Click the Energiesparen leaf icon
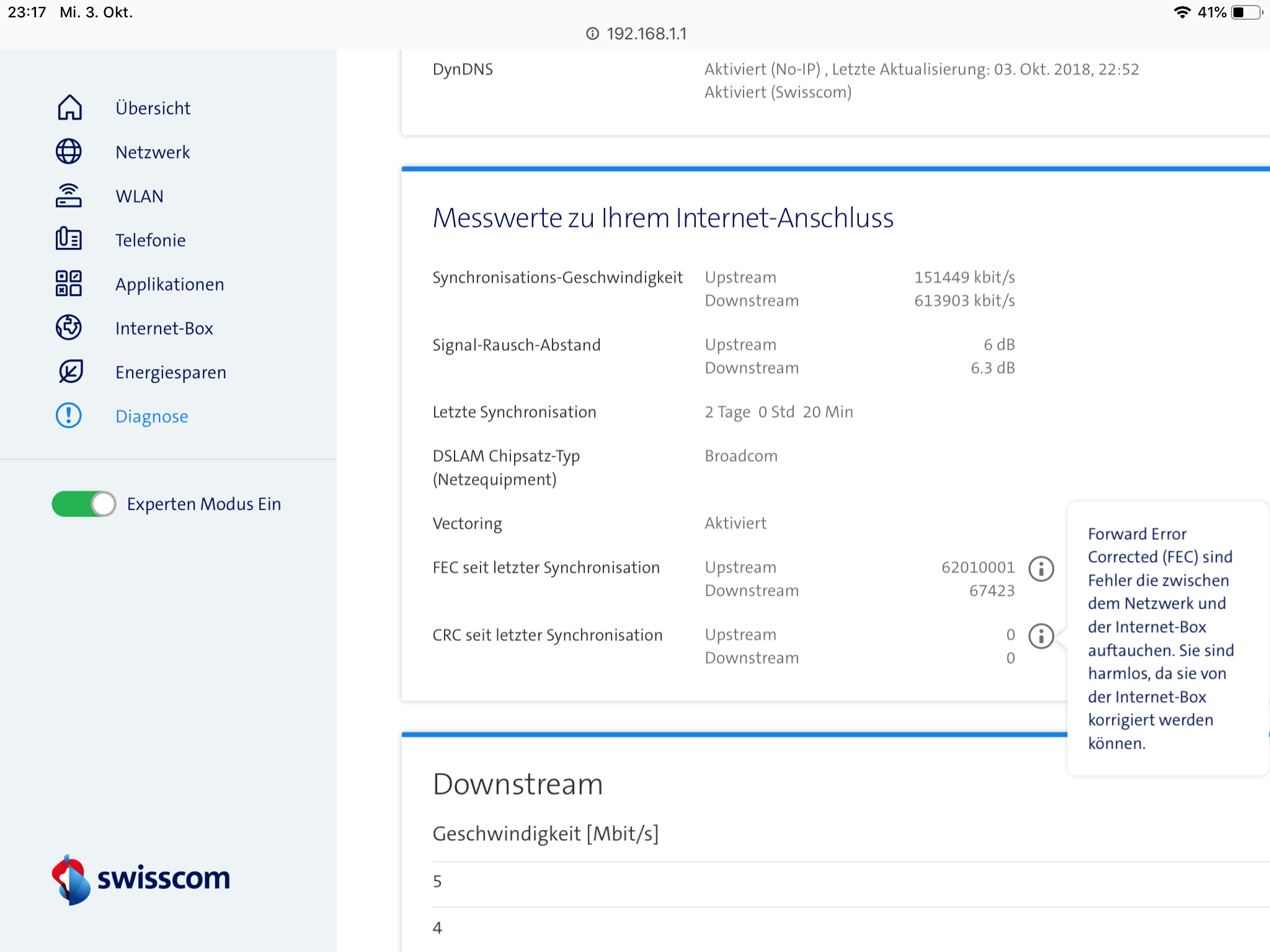Image resolution: width=1270 pixels, height=952 pixels. click(70, 372)
